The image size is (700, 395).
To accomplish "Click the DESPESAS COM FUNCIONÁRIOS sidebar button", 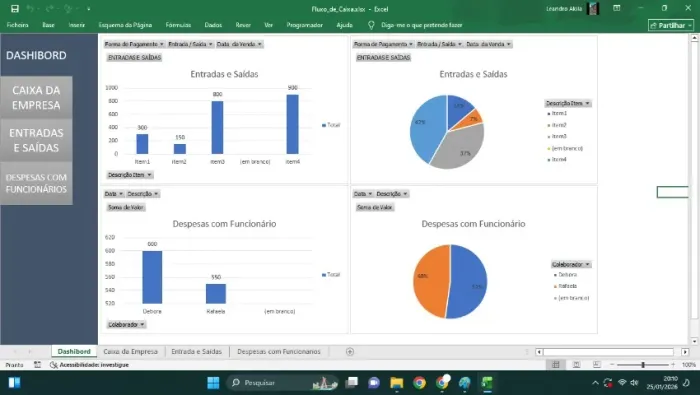I will (36, 183).
